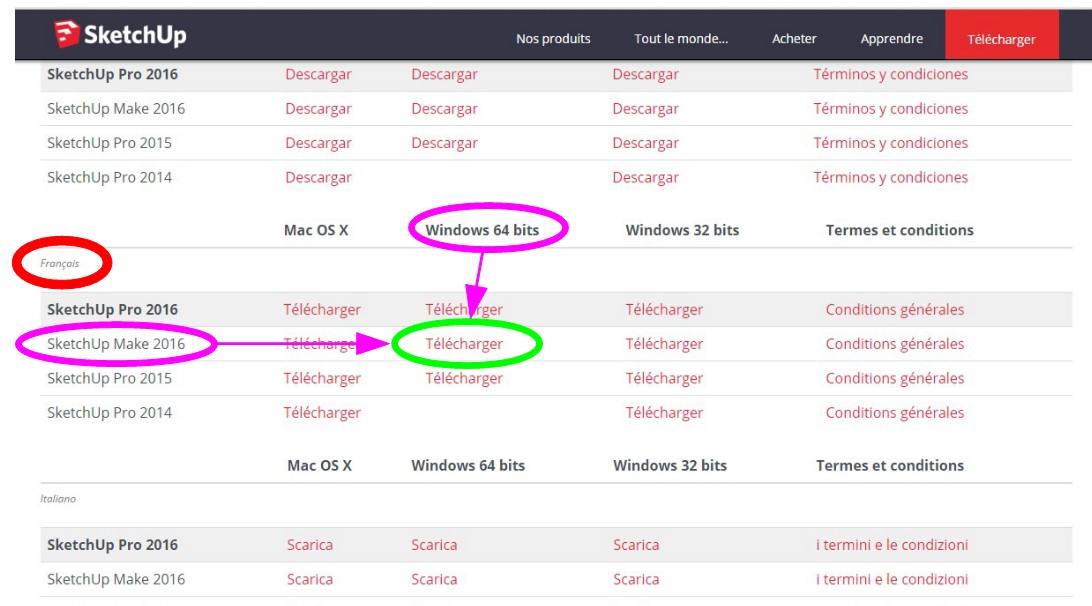Open Conditions générales for French SketchUp Pro 2014
Screen dimensions: 1092x606
[895, 412]
